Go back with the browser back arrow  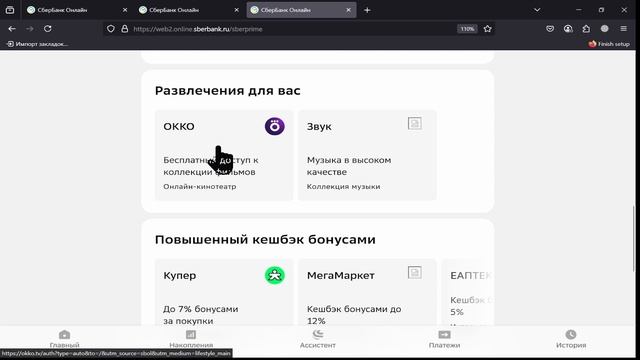point(12,29)
